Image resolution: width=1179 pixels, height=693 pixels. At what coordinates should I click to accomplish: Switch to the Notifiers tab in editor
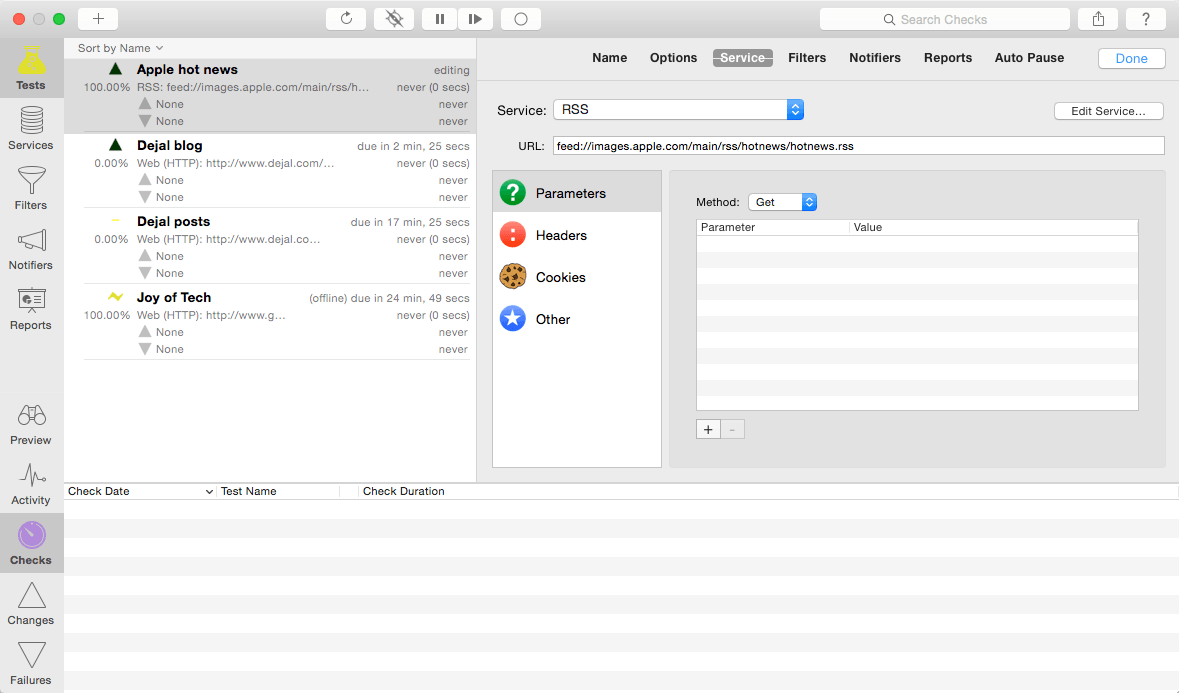pyautogui.click(x=874, y=58)
